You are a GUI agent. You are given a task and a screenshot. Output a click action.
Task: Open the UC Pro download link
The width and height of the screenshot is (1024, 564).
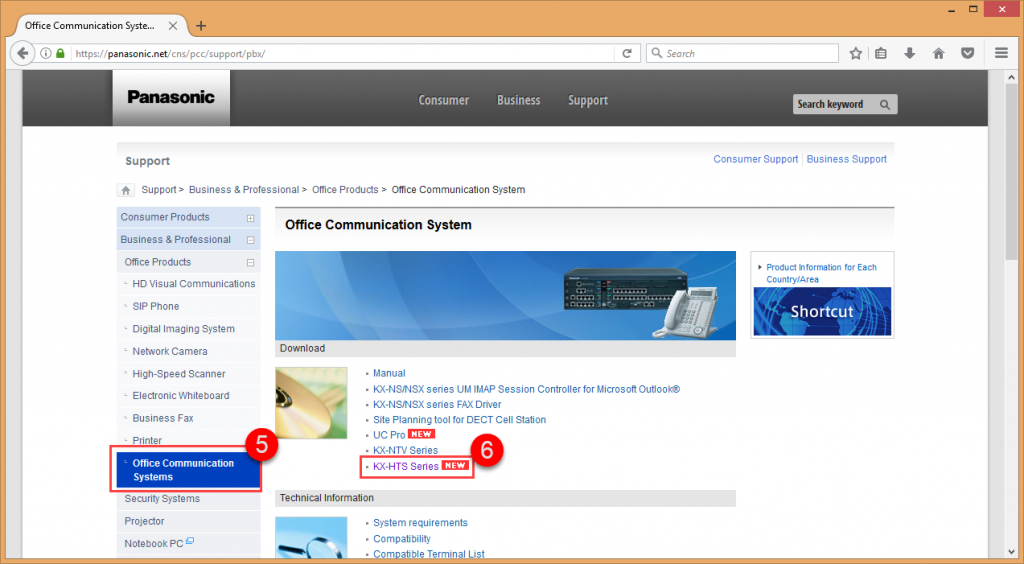tap(389, 435)
